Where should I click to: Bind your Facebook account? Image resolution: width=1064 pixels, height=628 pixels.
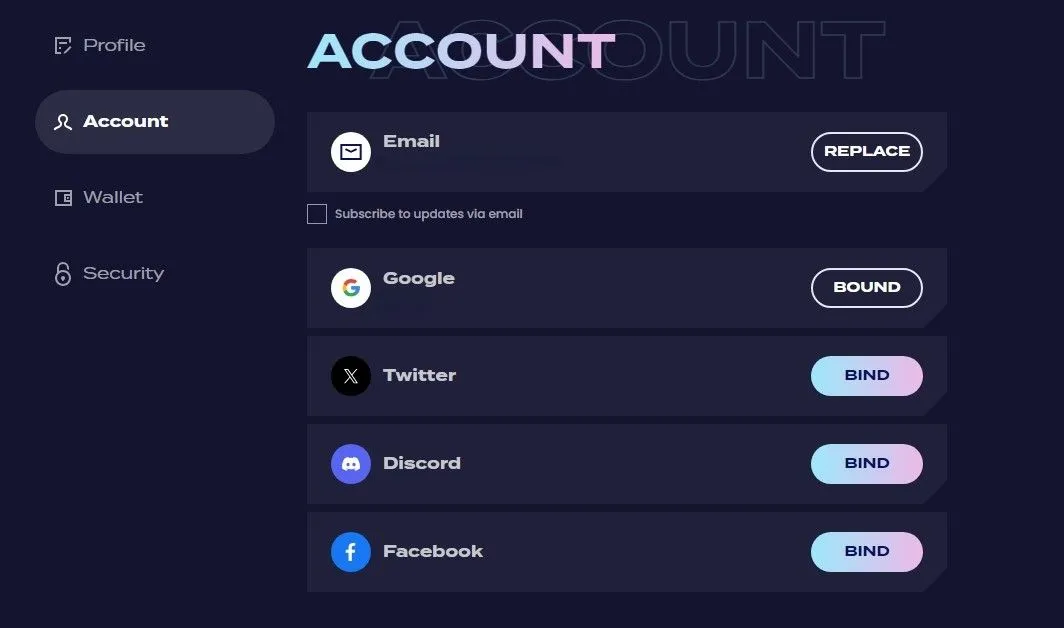click(866, 551)
